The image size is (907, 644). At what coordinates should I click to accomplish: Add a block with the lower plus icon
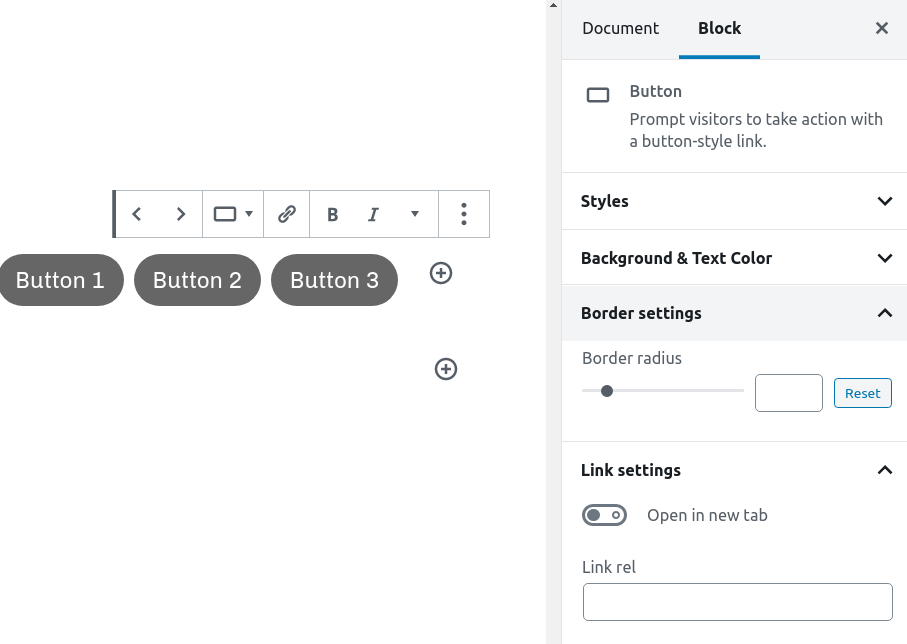pos(445,369)
